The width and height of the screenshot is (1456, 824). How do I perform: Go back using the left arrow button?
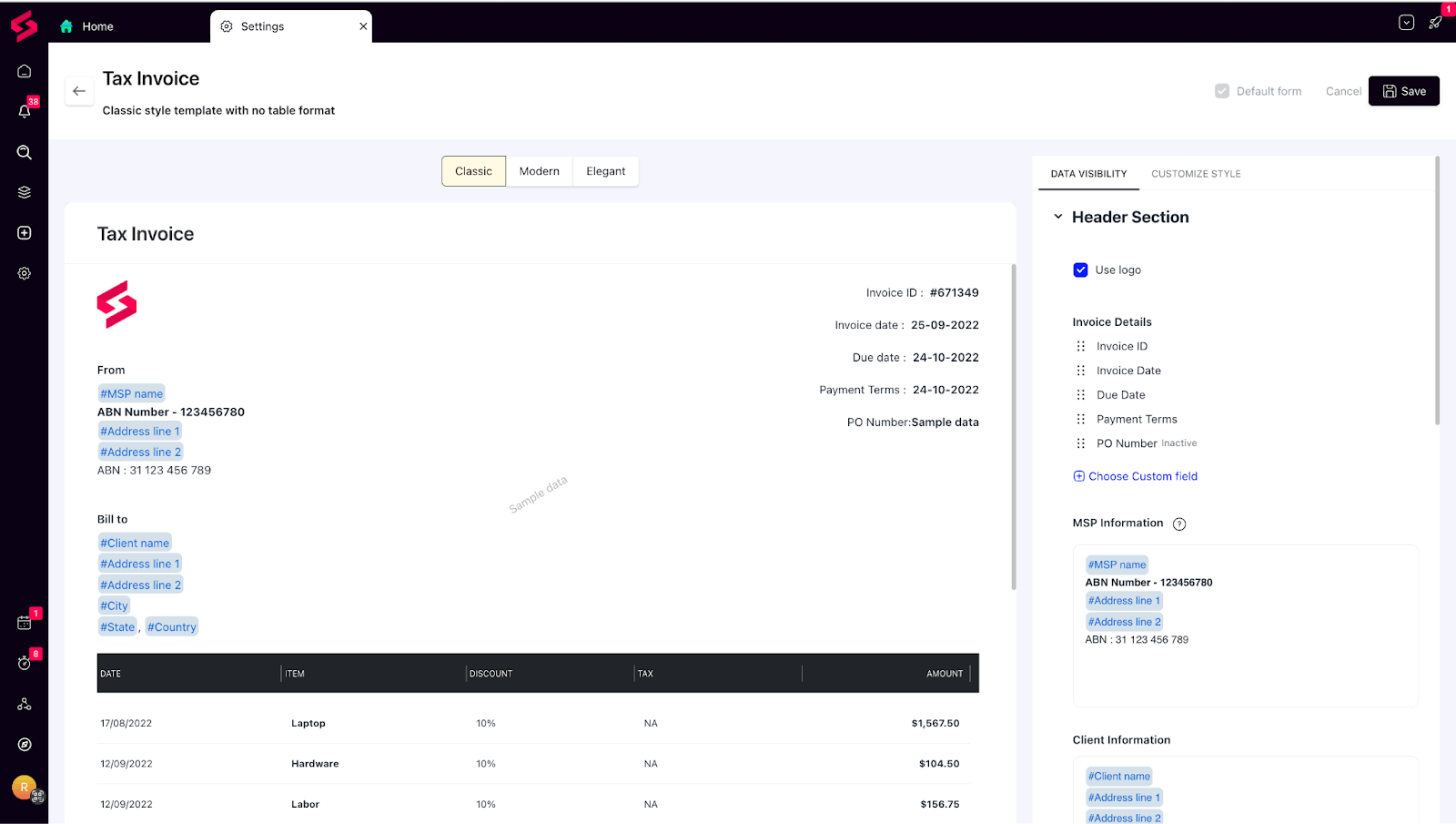[79, 91]
